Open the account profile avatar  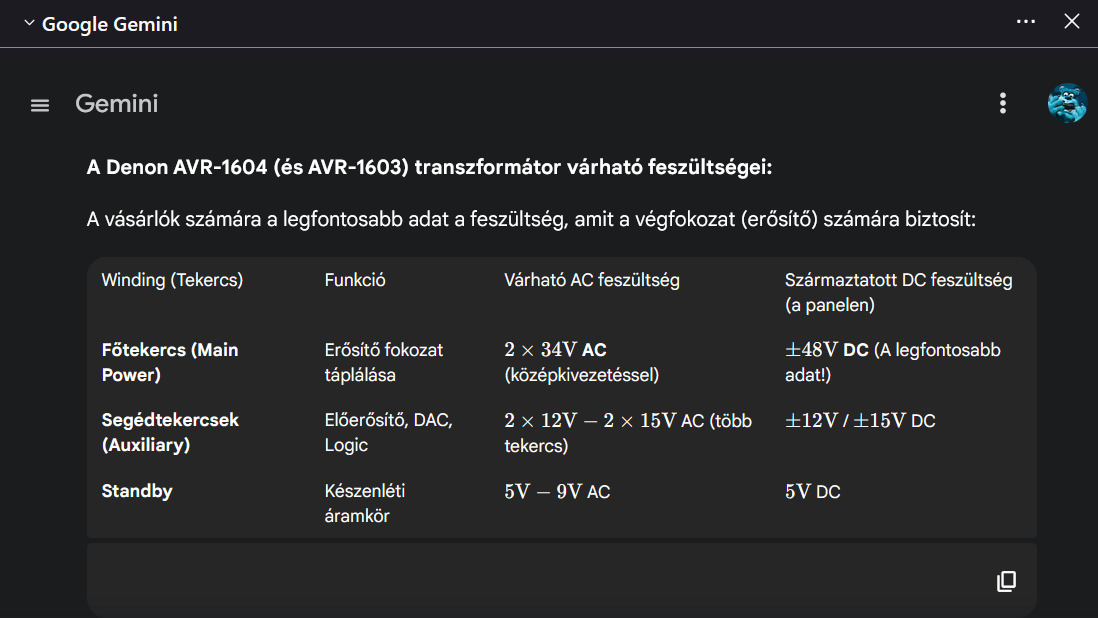pos(1067,103)
